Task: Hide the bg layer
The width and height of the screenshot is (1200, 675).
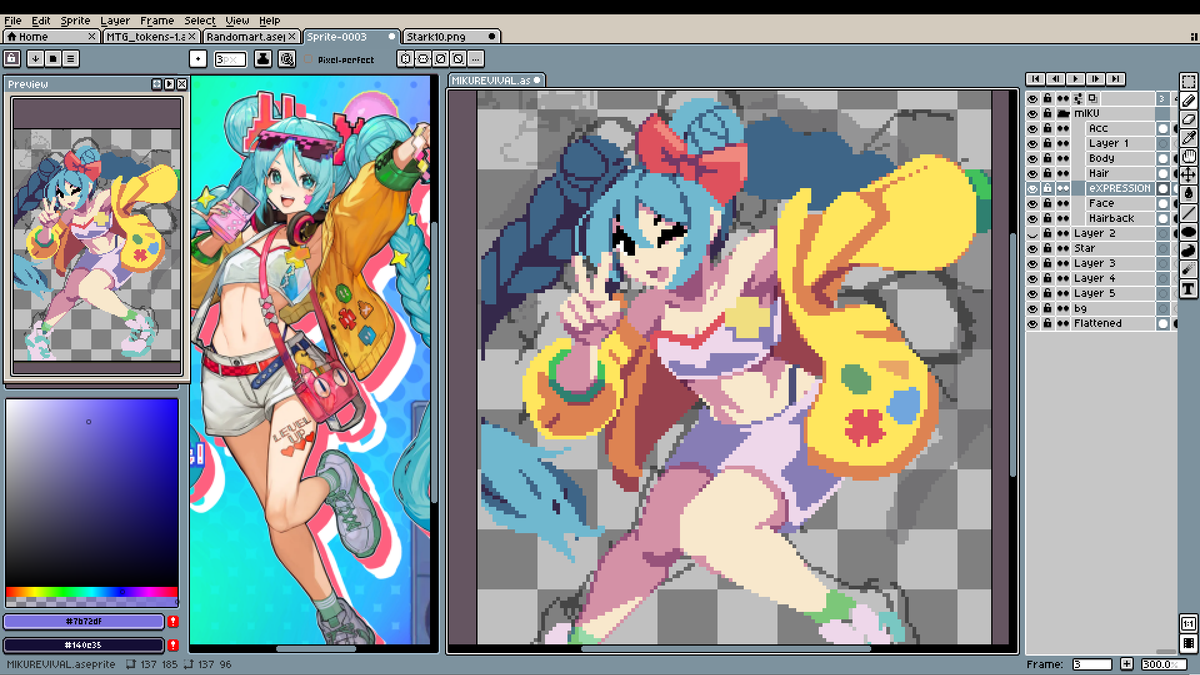Action: pos(1033,308)
